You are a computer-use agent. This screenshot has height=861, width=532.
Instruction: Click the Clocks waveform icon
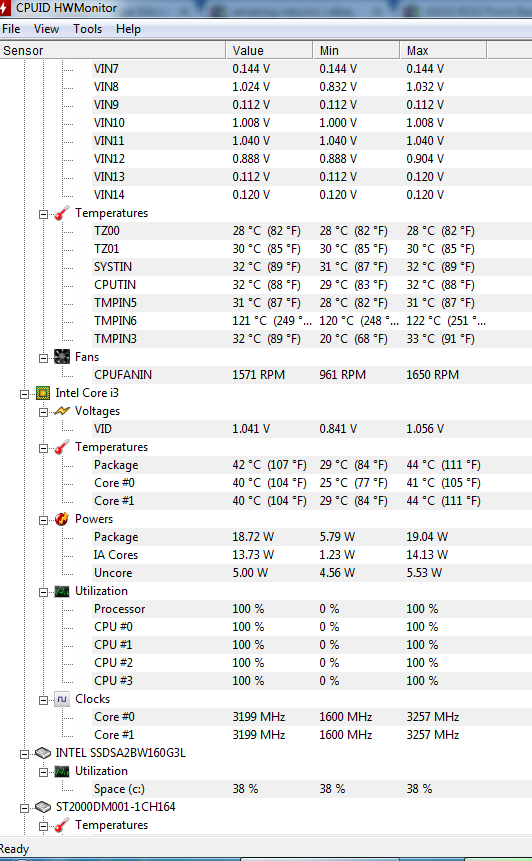(62, 699)
